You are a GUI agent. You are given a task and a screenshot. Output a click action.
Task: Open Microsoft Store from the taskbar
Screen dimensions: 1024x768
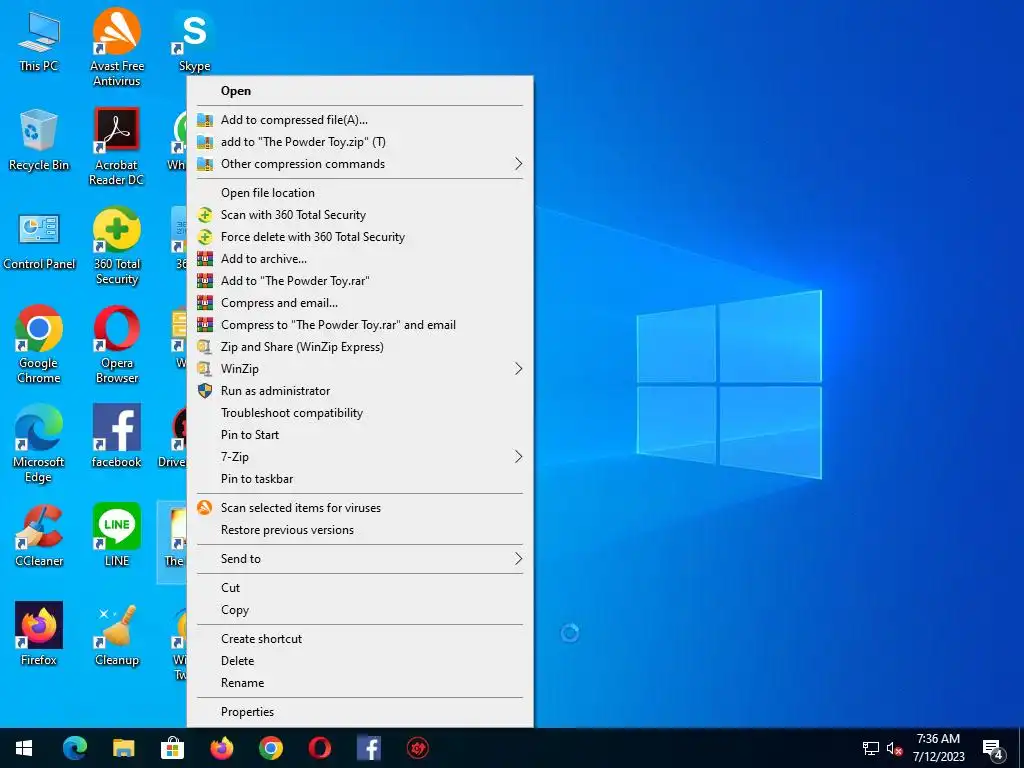point(172,748)
